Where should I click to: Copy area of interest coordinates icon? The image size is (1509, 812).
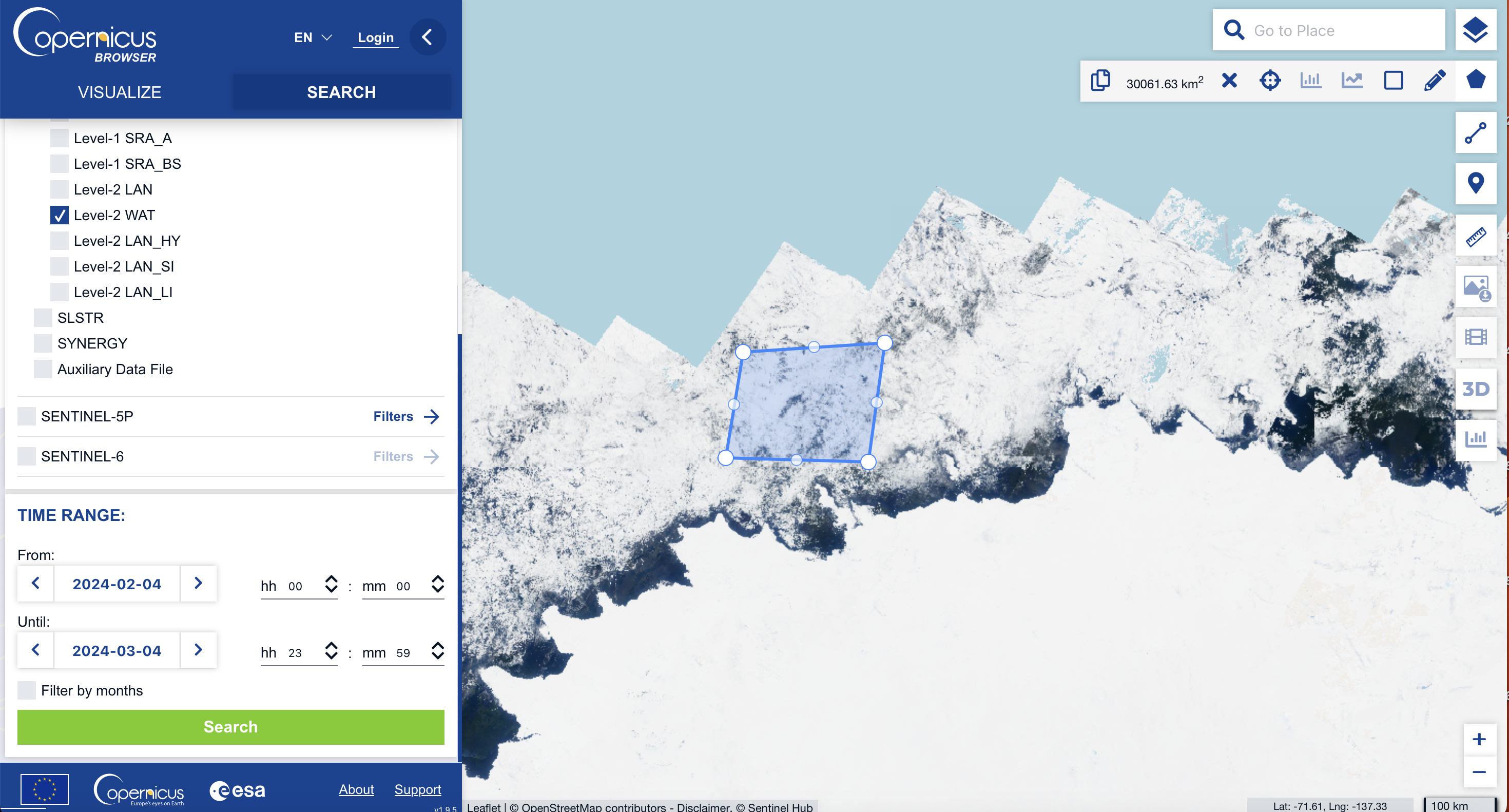pos(1101,81)
